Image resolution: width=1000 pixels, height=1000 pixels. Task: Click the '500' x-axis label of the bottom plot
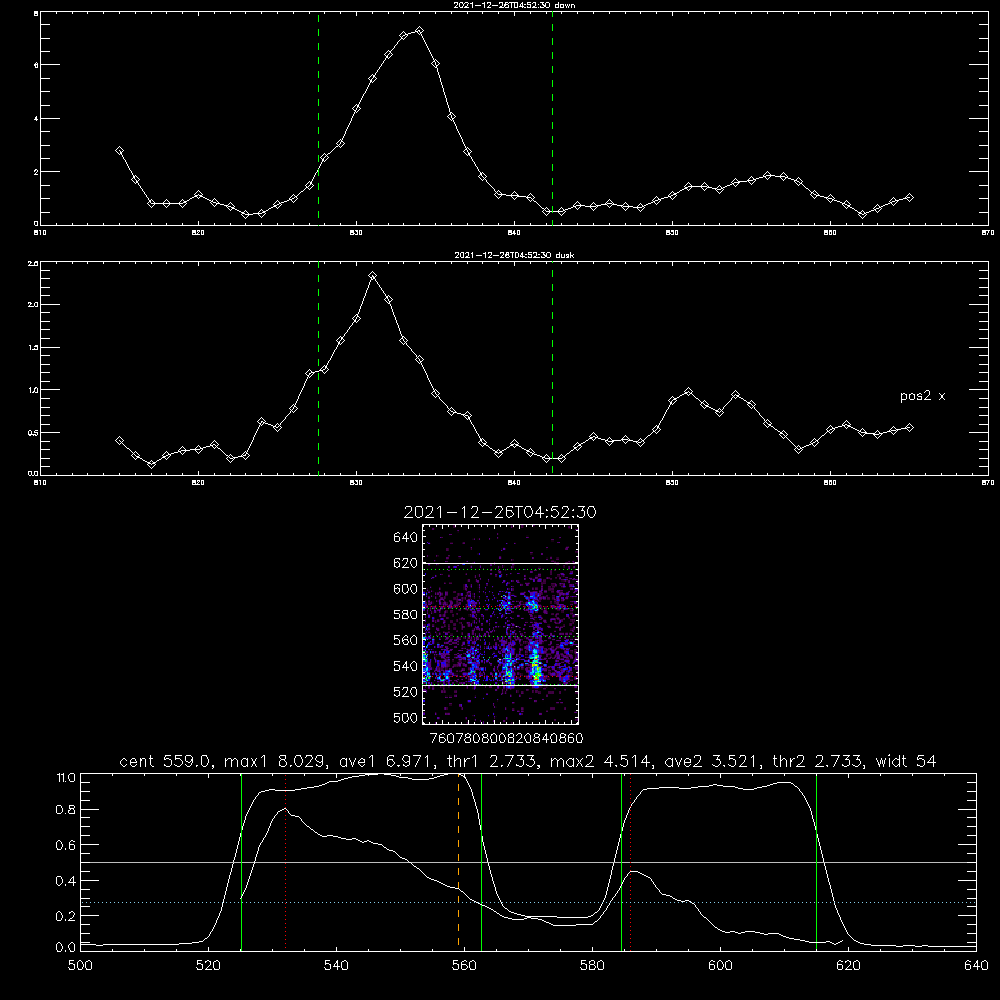[80, 966]
